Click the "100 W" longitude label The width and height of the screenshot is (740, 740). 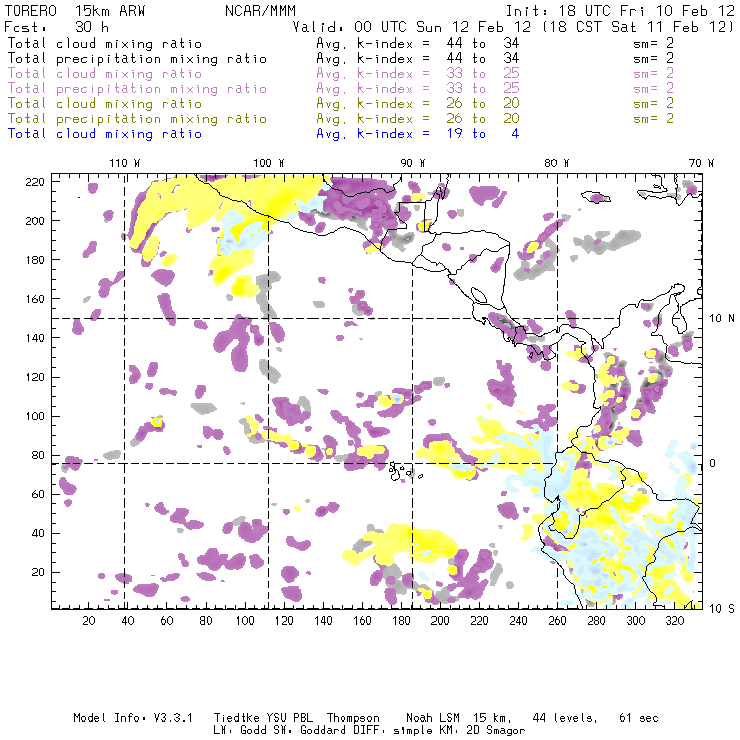coord(269,163)
